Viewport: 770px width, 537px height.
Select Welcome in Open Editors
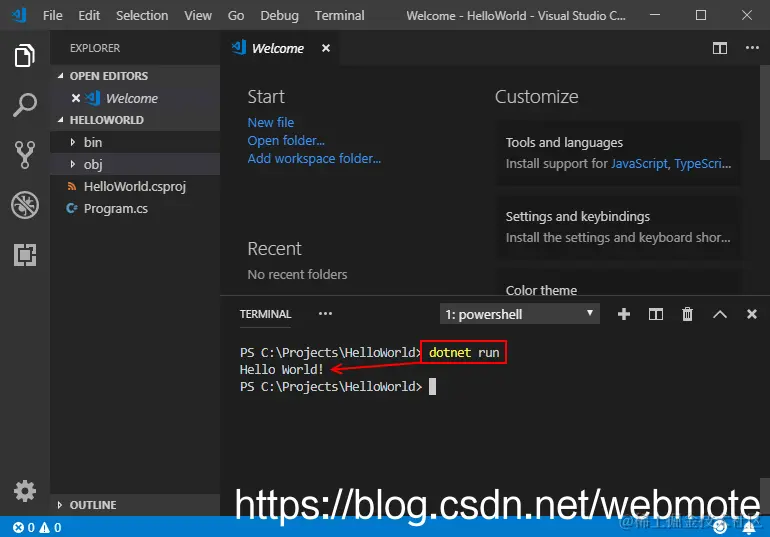click(x=135, y=98)
